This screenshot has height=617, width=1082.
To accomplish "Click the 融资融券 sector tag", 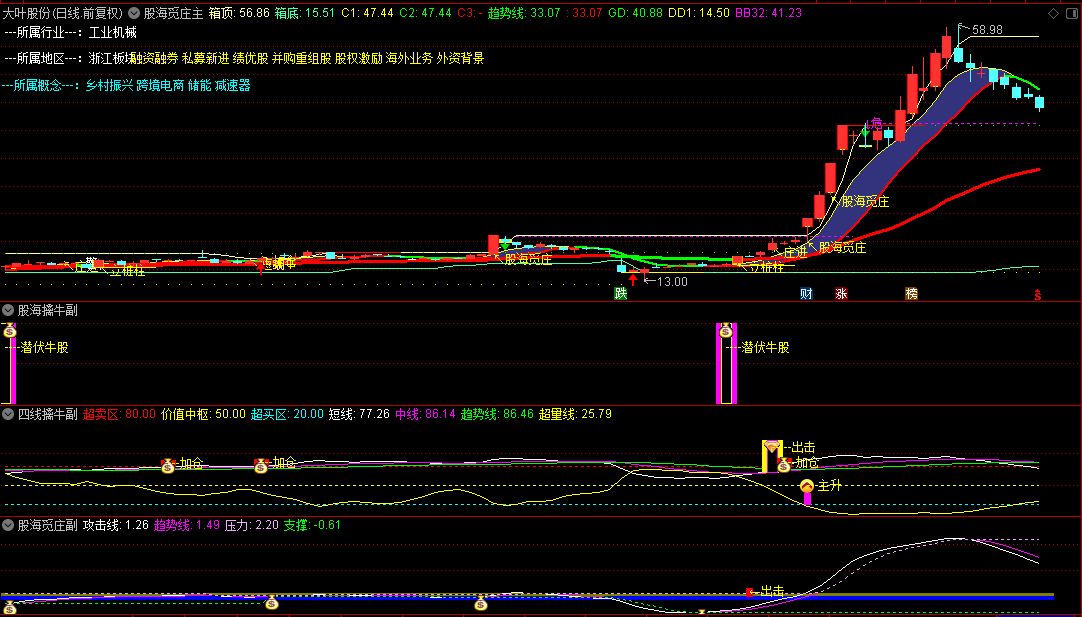I will (154, 59).
